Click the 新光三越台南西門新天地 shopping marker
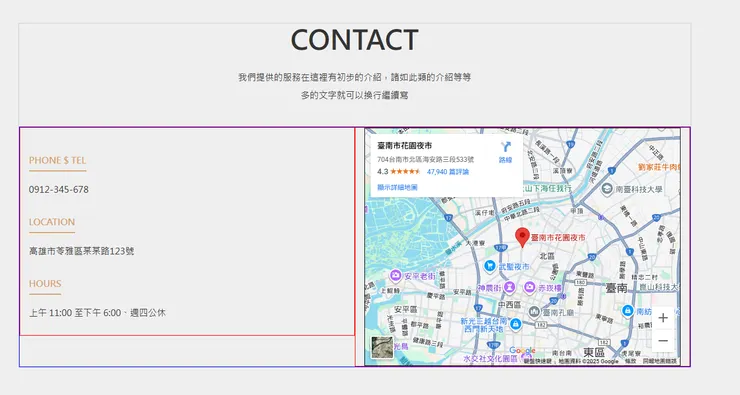This screenshot has width=740, height=395. point(515,324)
